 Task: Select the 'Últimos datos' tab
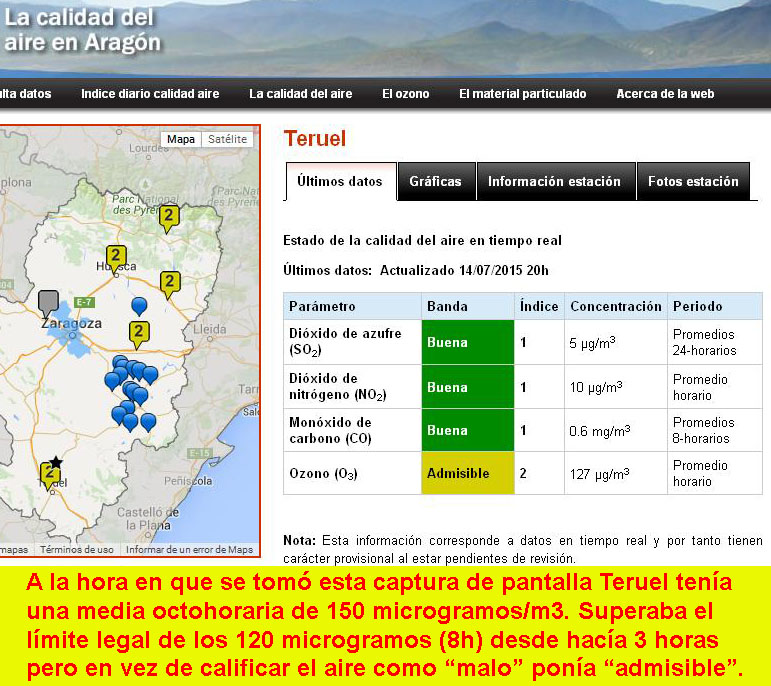pos(340,181)
